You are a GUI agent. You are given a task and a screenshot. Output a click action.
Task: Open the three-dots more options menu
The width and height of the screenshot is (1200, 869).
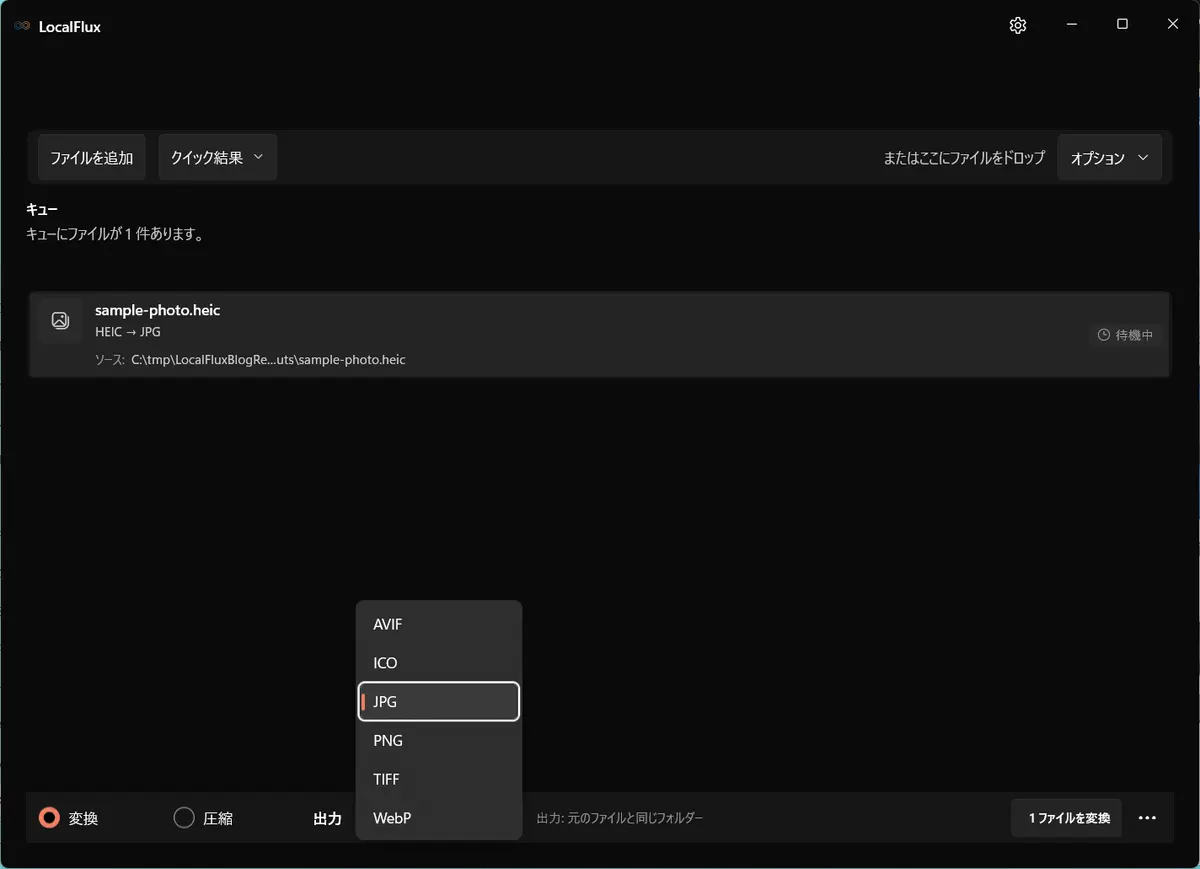[1147, 818]
